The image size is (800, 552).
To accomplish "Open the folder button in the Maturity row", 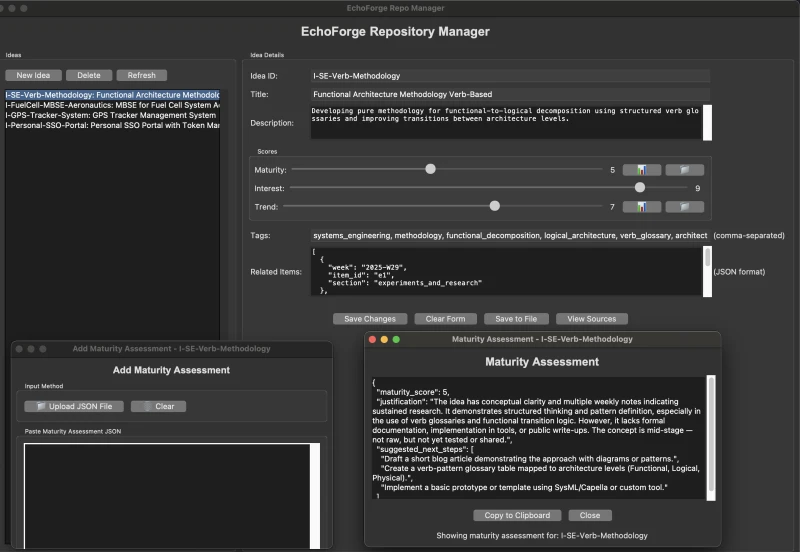I will pos(684,170).
